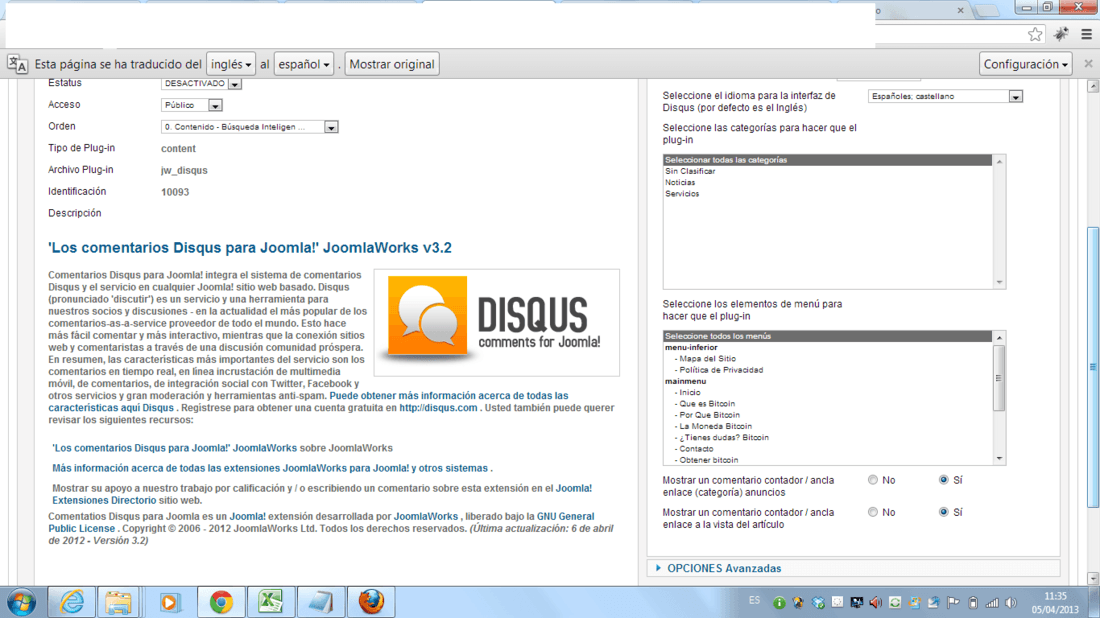Open the network signal bars icon
This screenshot has width=1100, height=618.
[992, 603]
